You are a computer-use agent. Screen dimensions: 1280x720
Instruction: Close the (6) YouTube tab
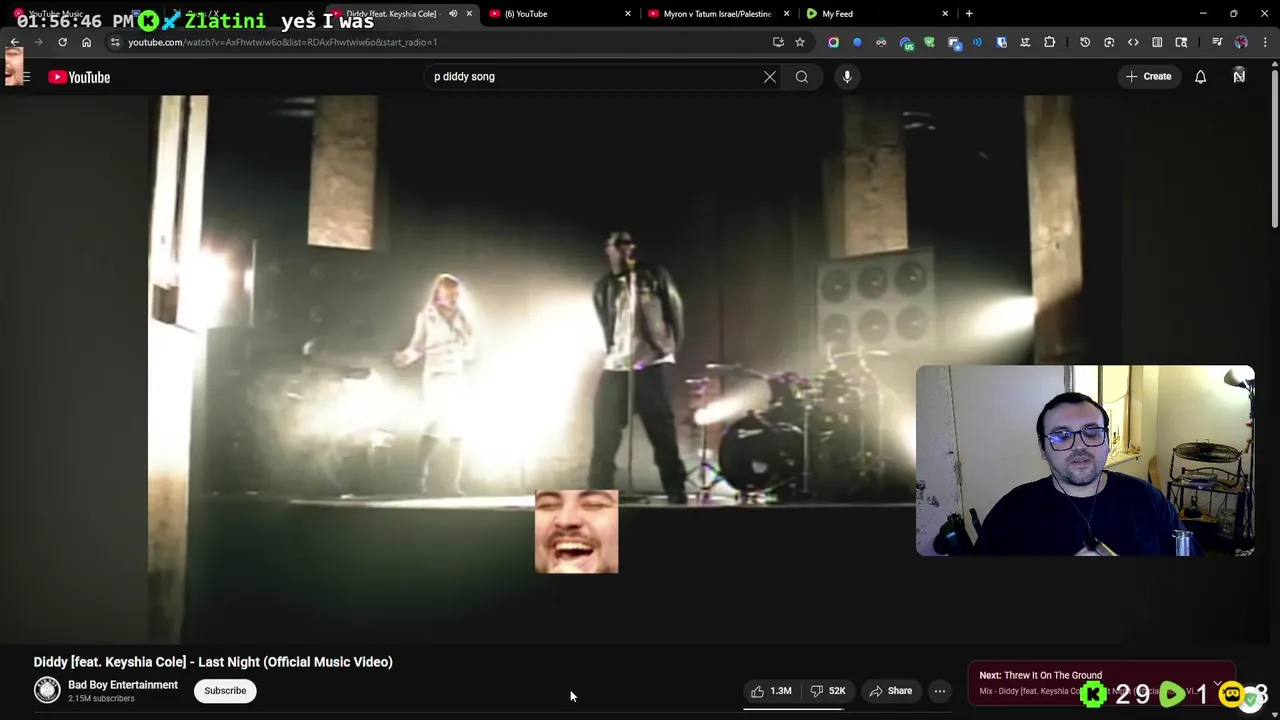coord(628,14)
